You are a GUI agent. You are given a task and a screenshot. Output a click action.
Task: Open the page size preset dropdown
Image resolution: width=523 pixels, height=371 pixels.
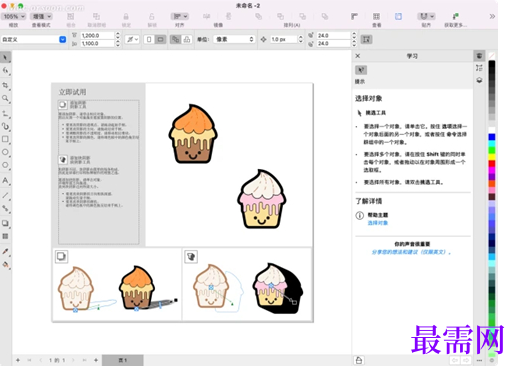click(x=62, y=39)
